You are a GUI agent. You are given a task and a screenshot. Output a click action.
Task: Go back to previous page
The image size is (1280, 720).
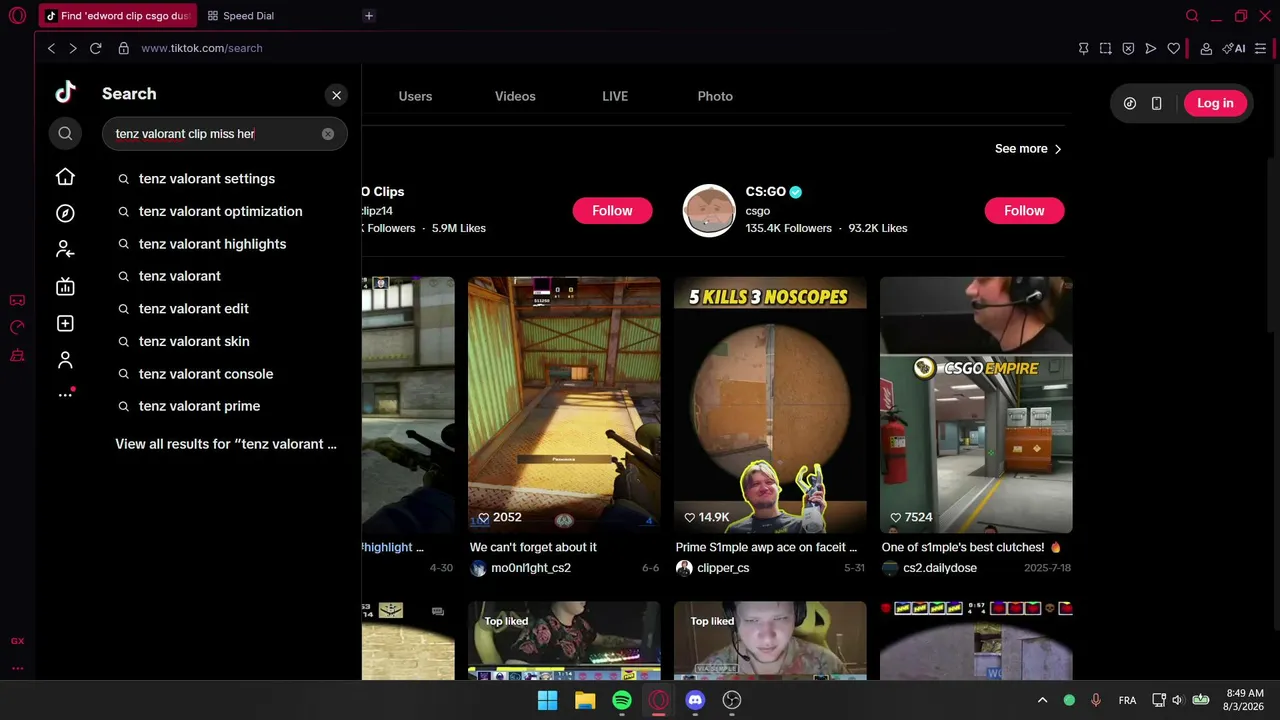51,48
